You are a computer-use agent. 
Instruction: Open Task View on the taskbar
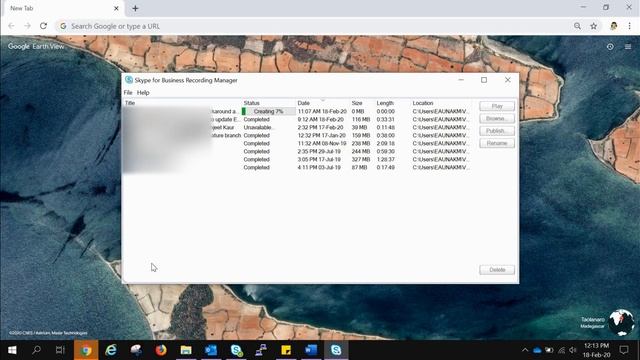coord(60,350)
